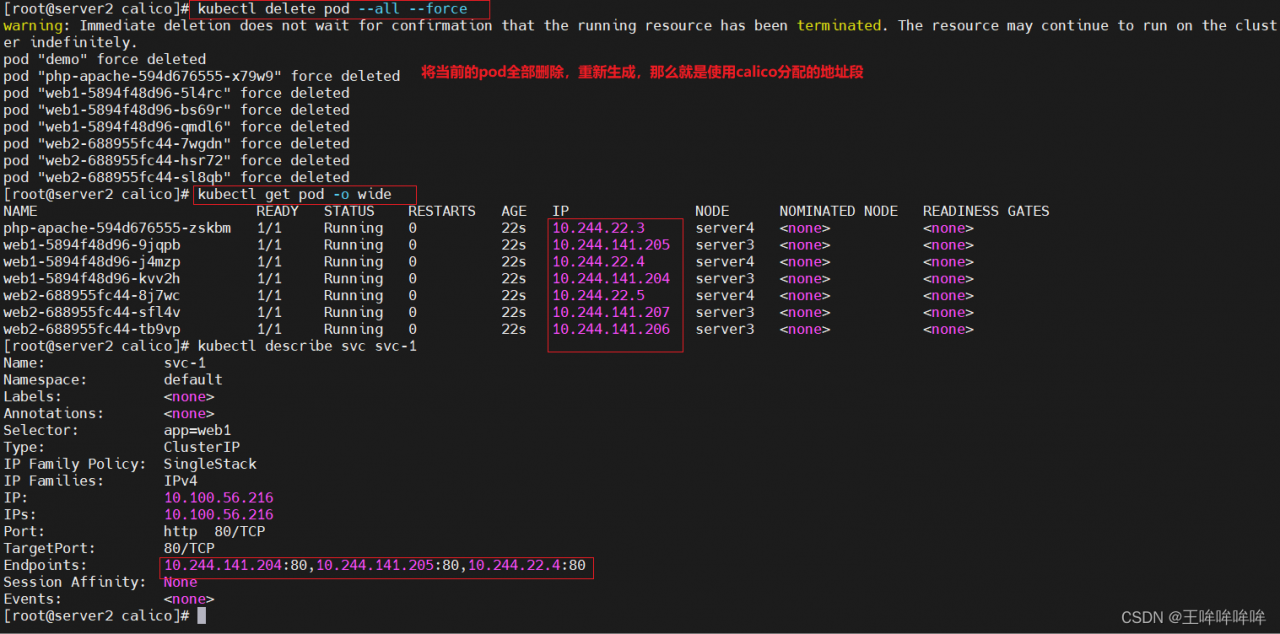The height and width of the screenshot is (634, 1280).
Task: Select the pod "demo" force deleted line
Action: 104,59
